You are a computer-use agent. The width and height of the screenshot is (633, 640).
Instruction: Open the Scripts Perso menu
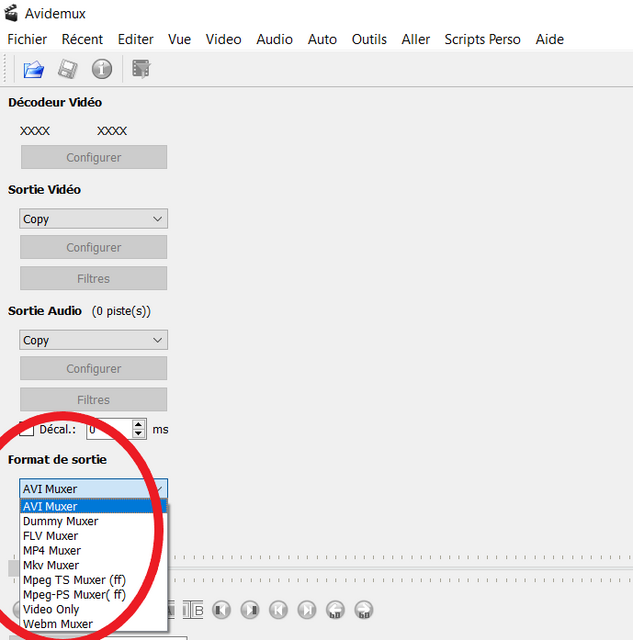(482, 39)
